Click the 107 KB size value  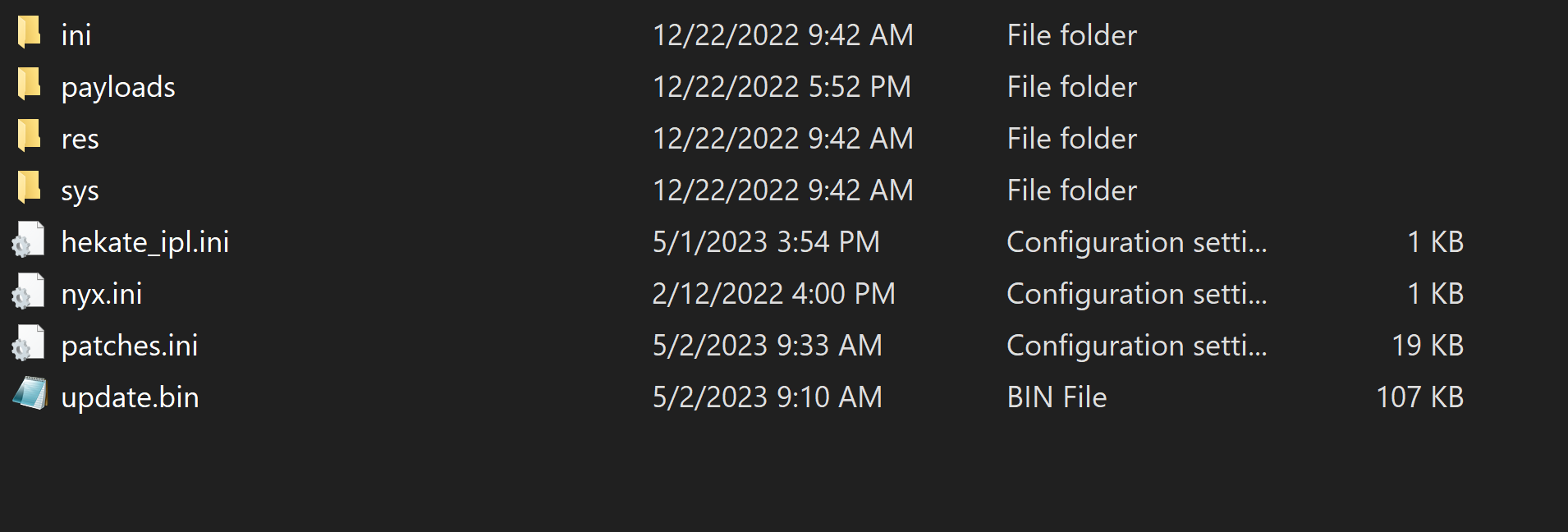pos(1420,397)
